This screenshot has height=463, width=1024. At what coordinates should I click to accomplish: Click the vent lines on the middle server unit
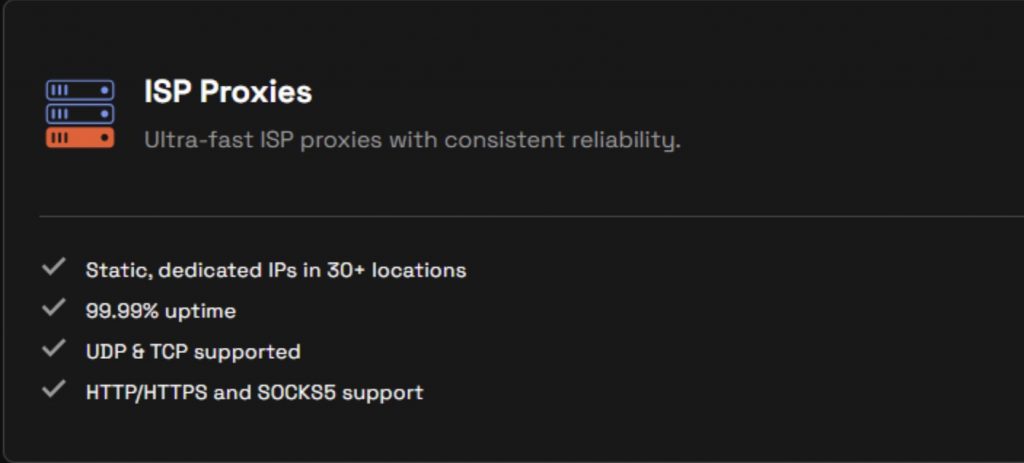[x=59, y=114]
